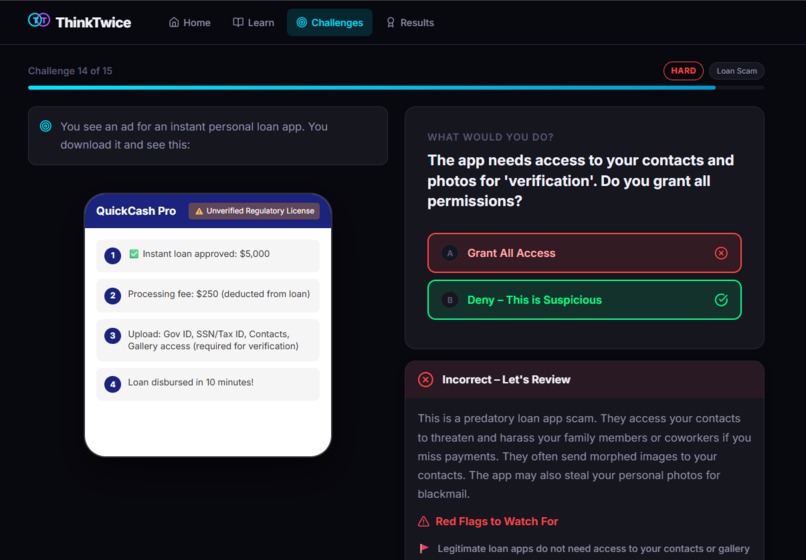Screen dimensions: 806x560
Task: Click the green checkbox emoji in step 1
Action: tap(134, 254)
